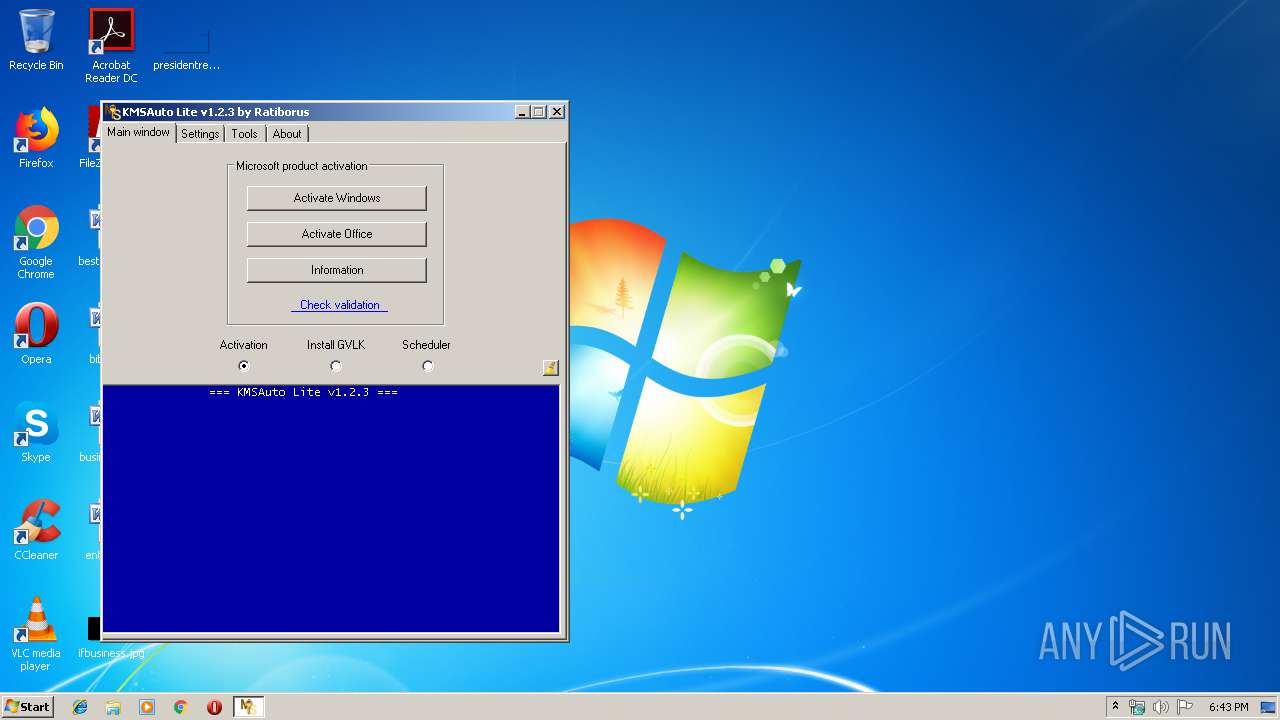Click the Information button
Screen dimensions: 1280x720
point(337,270)
